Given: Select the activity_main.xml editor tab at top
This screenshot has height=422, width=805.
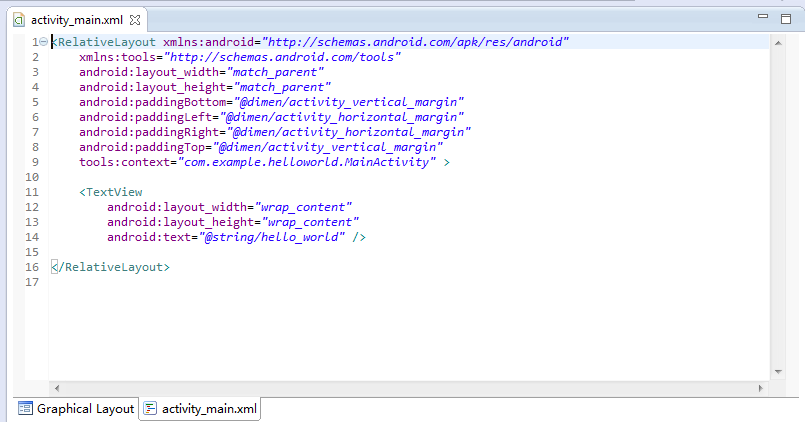Looking at the screenshot, I should point(77,20).
